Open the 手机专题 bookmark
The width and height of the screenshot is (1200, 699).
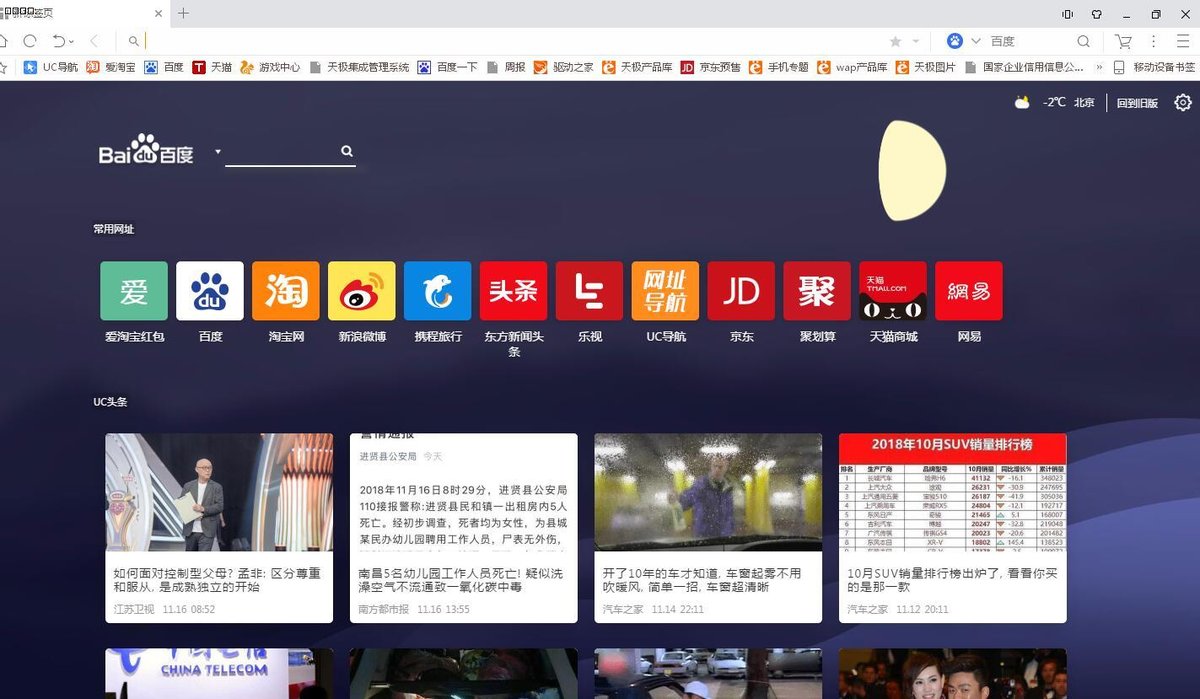click(779, 67)
